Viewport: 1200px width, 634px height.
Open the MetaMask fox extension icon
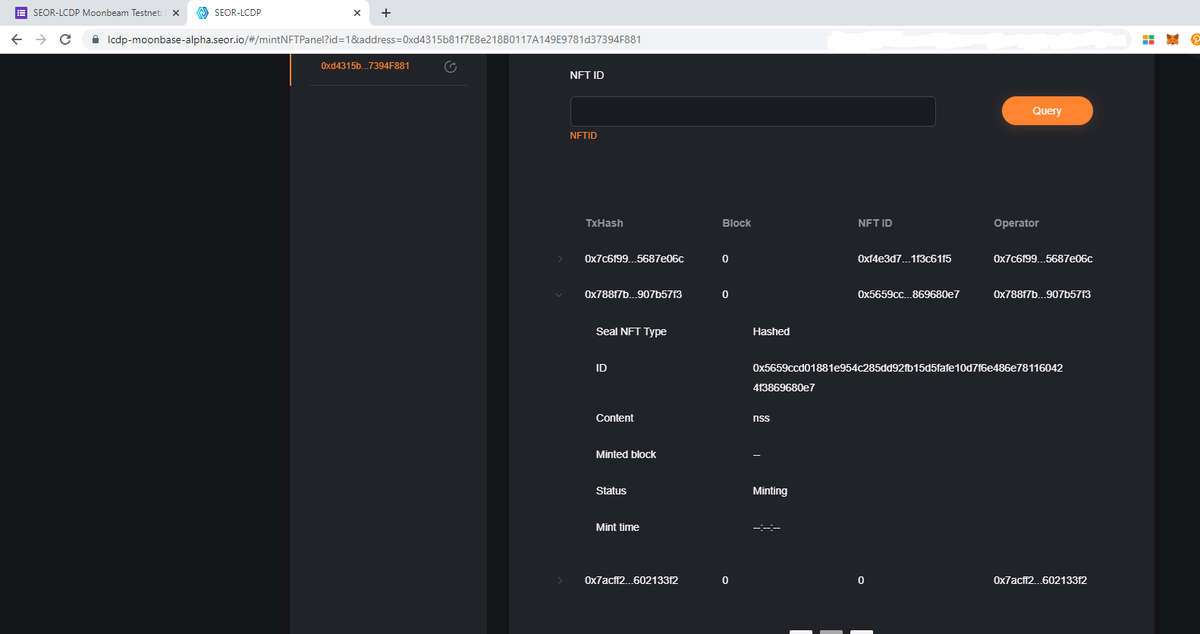click(1172, 39)
